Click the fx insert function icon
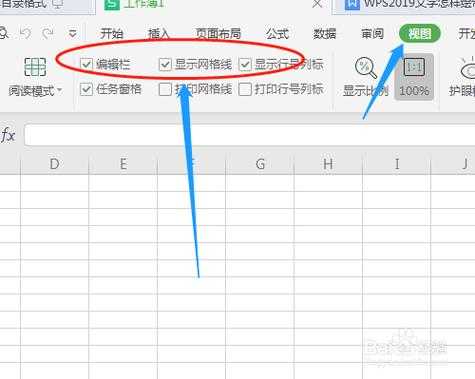475x379 pixels. 8,136
